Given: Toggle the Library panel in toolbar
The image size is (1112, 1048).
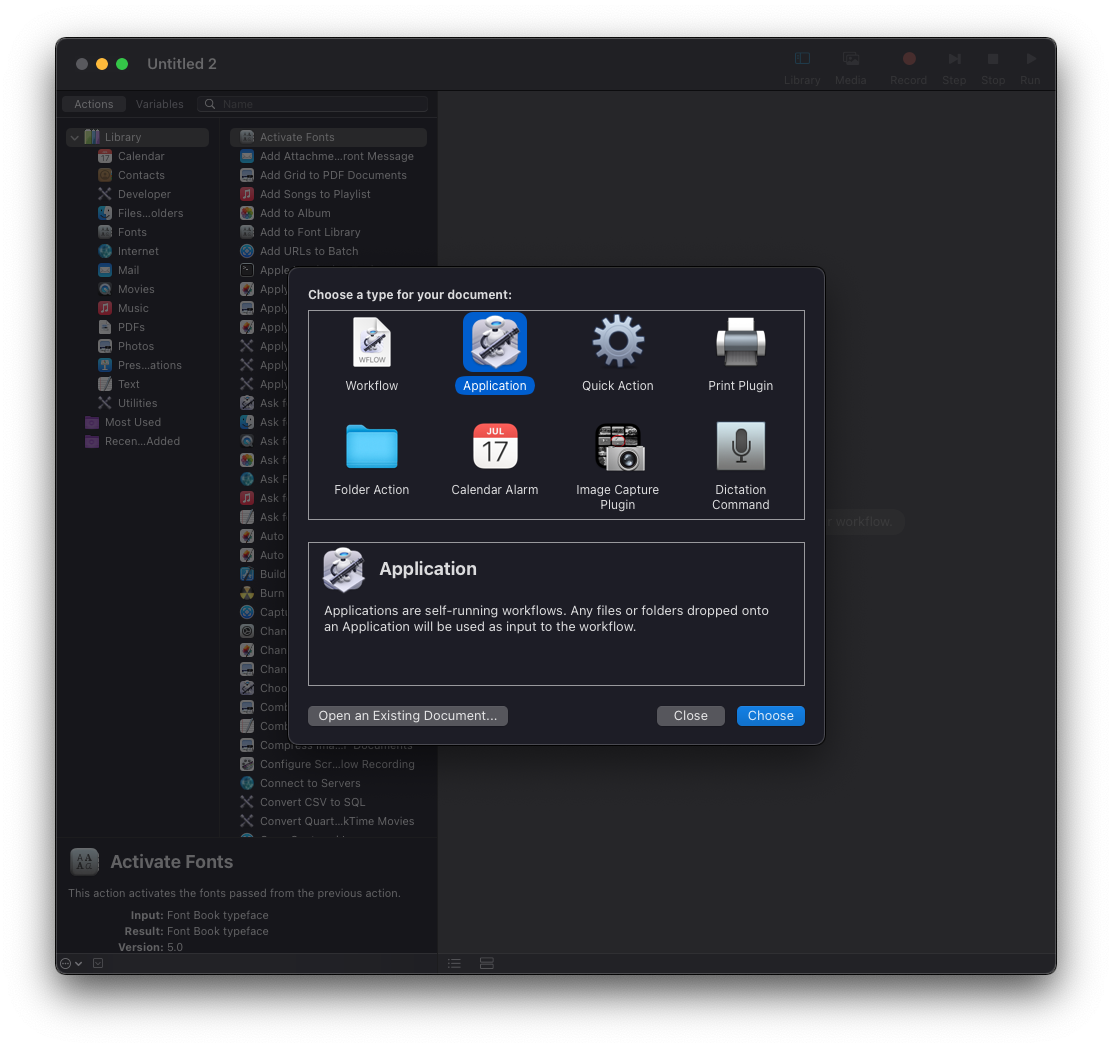Looking at the screenshot, I should (x=802, y=66).
